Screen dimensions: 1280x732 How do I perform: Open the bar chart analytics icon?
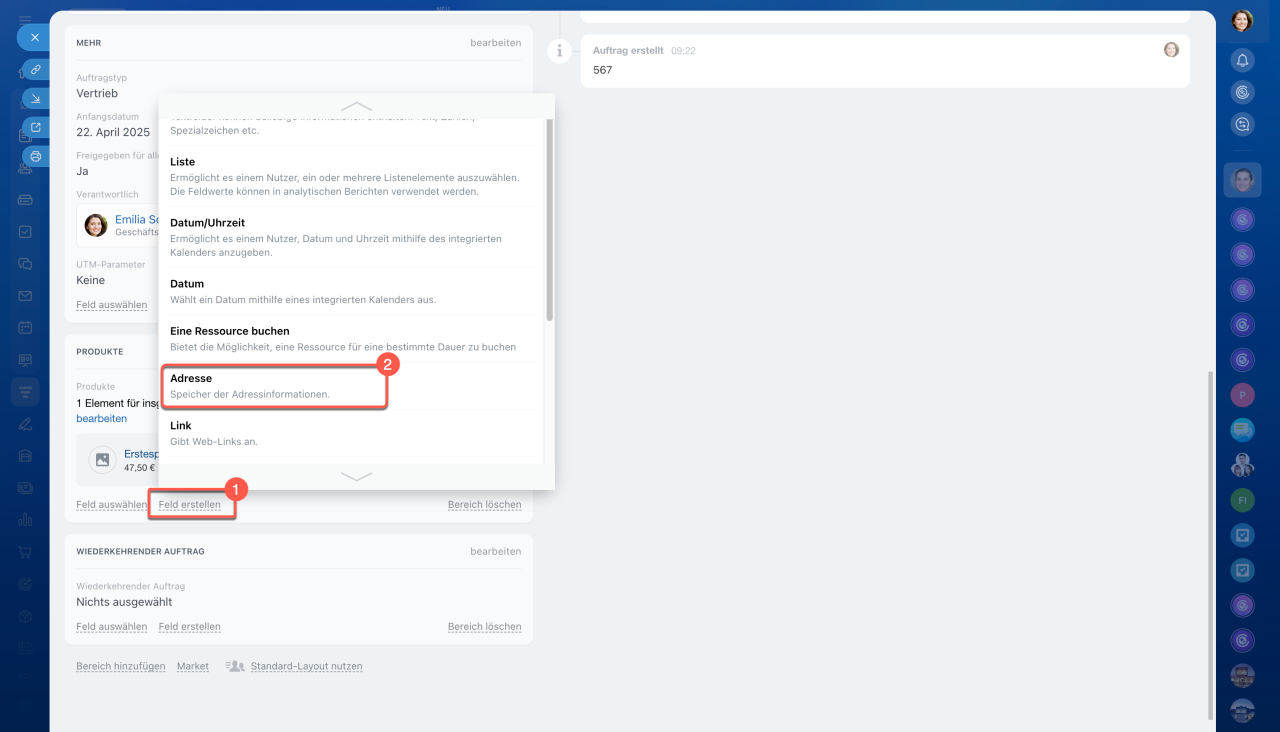25,519
